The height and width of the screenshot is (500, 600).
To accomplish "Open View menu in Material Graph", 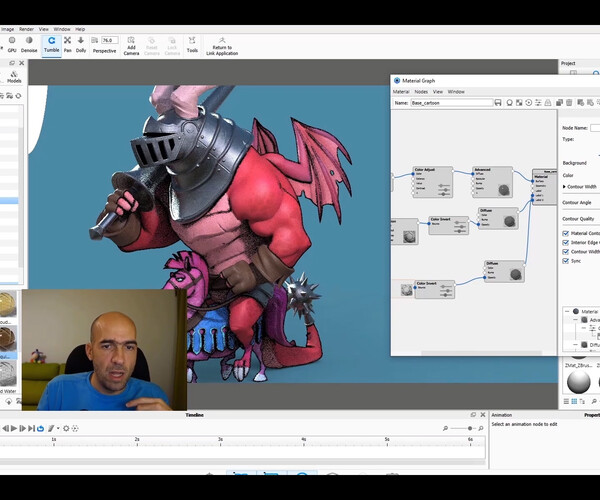I will (x=438, y=92).
